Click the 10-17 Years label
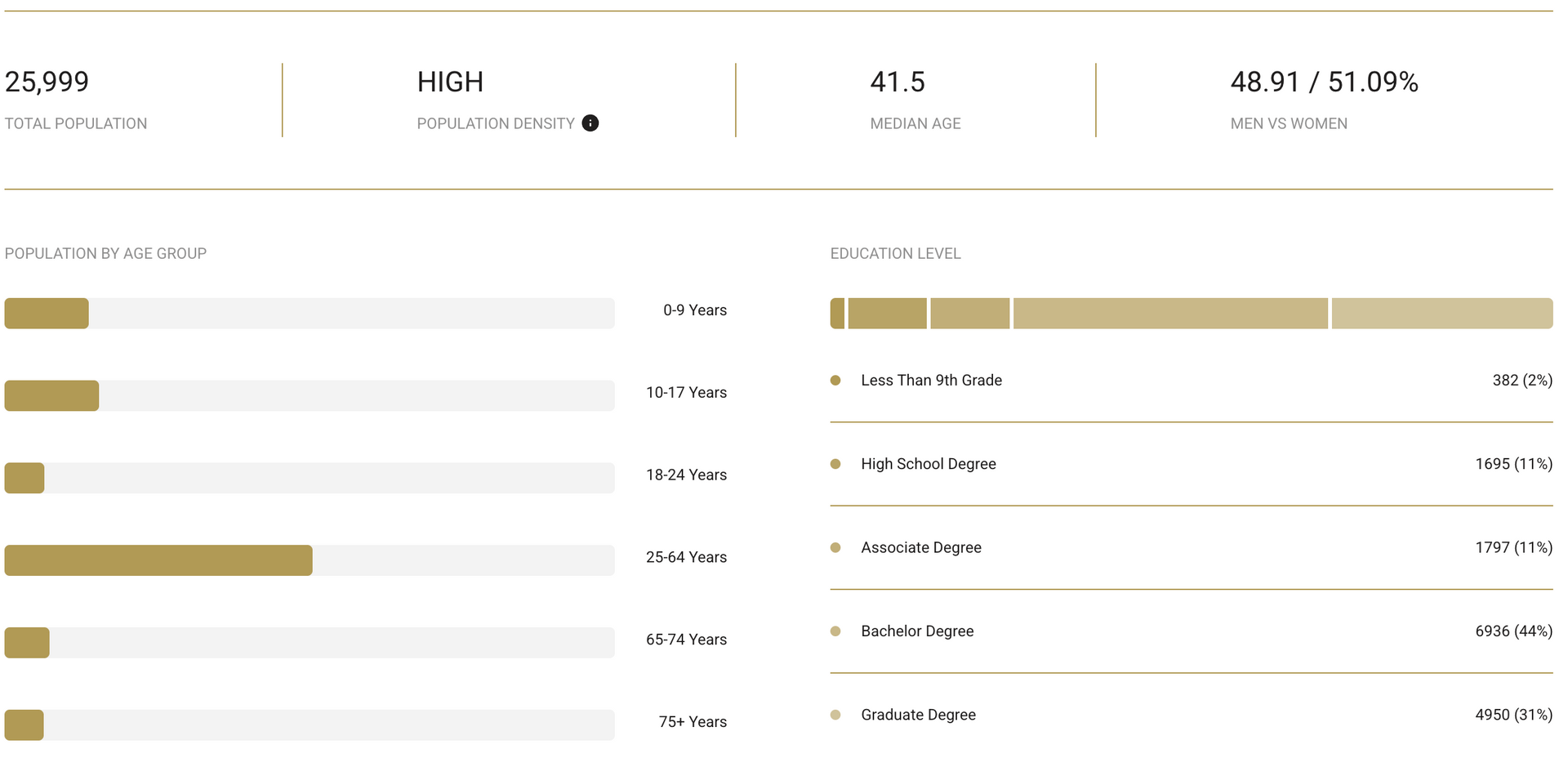Image resolution: width=1568 pixels, height=758 pixels. point(686,393)
